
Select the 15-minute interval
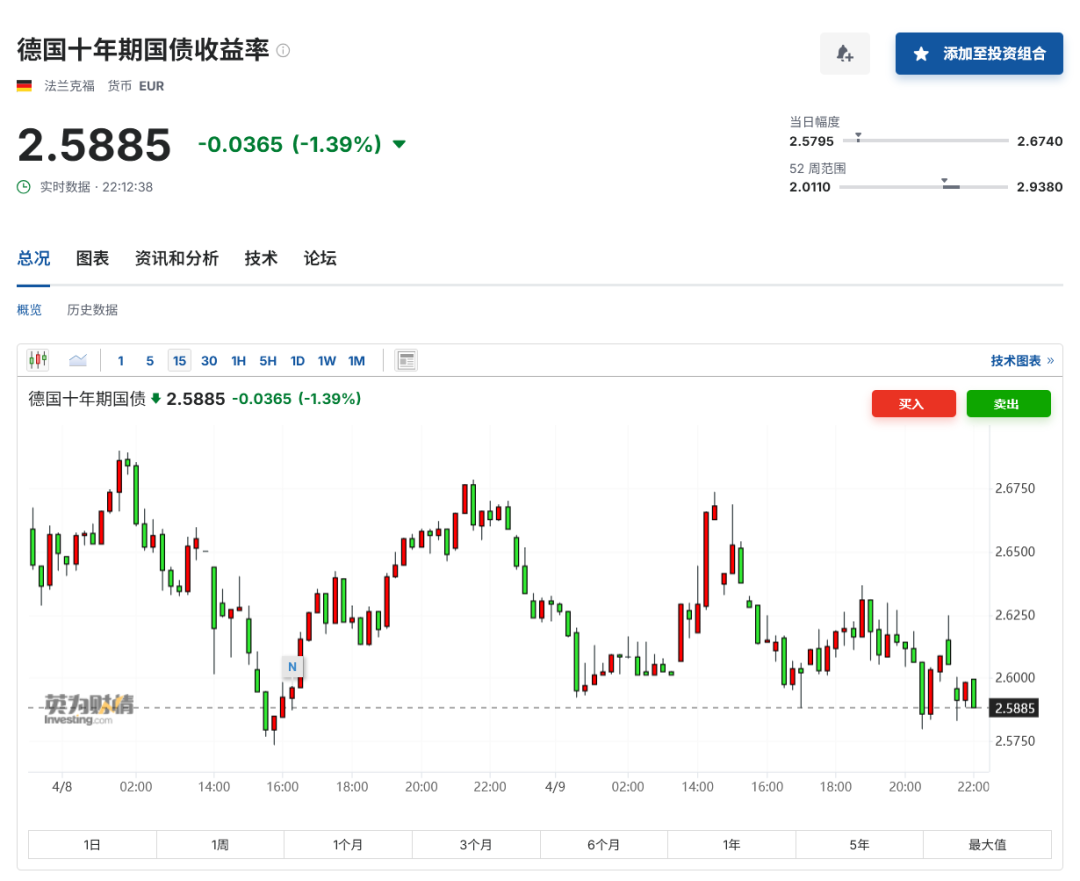[179, 361]
